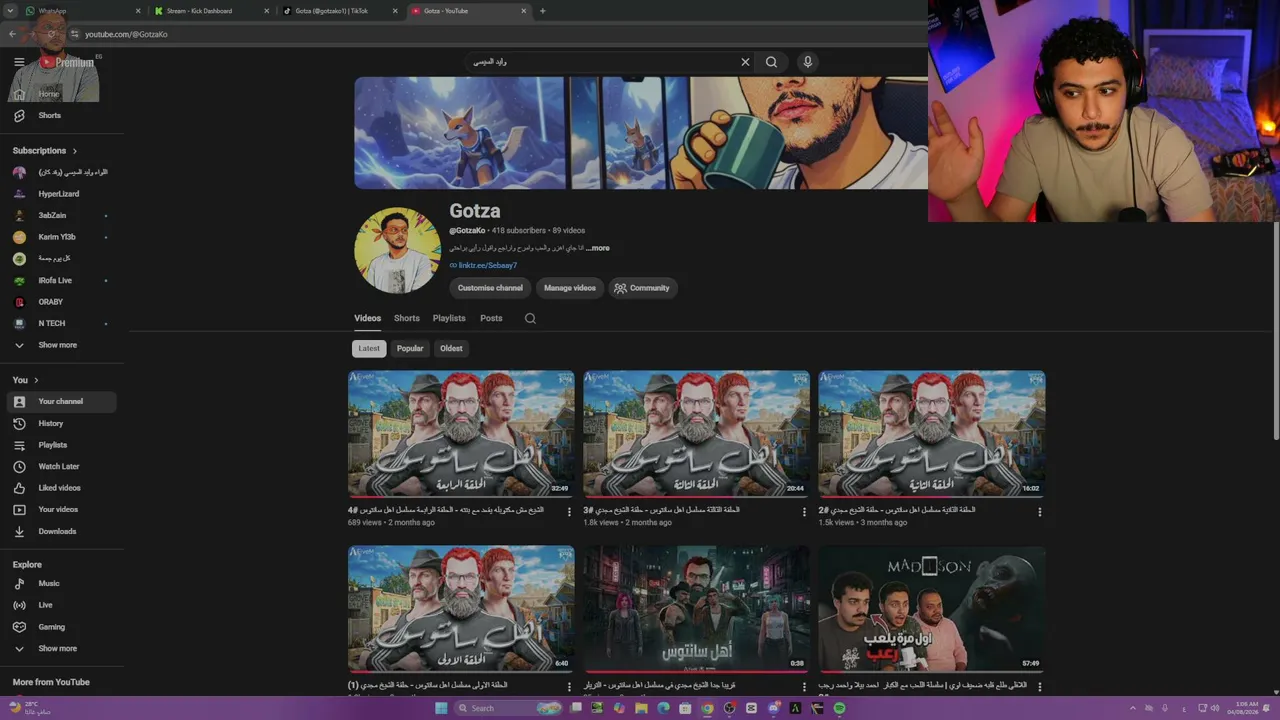Close the Gotza - YouTube tab

[523, 11]
